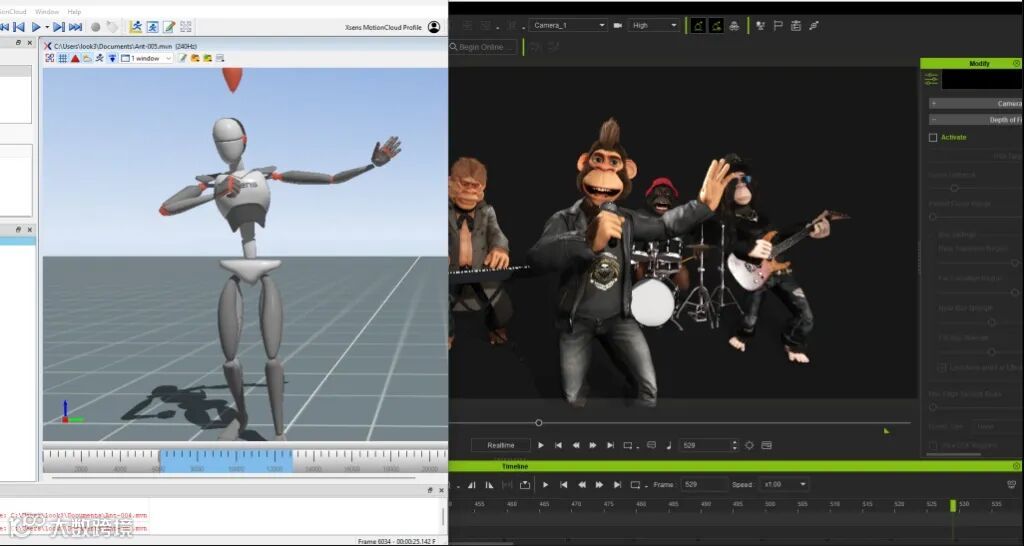The image size is (1024, 546).
Task: Open the High quality dropdown
Action: pos(655,25)
